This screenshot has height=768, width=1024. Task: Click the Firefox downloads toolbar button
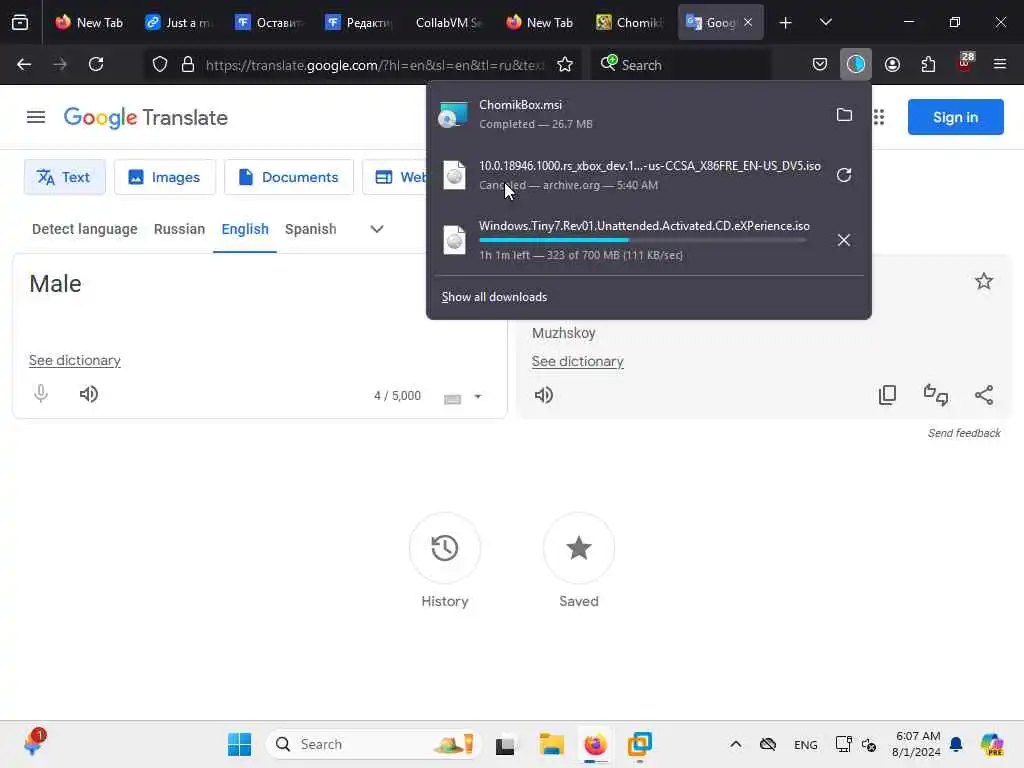coord(856,64)
